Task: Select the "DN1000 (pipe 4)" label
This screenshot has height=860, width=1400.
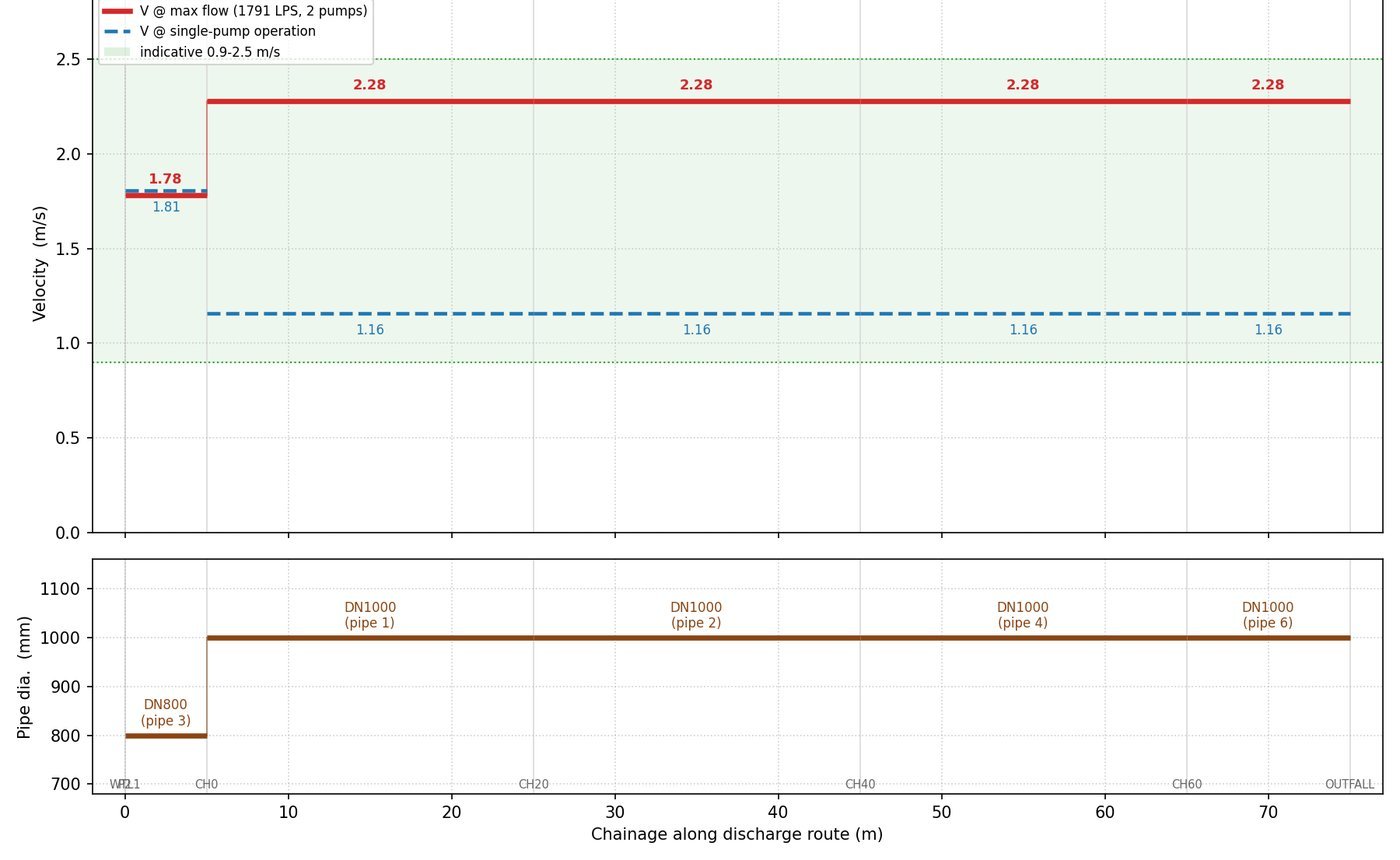Action: tap(1023, 615)
